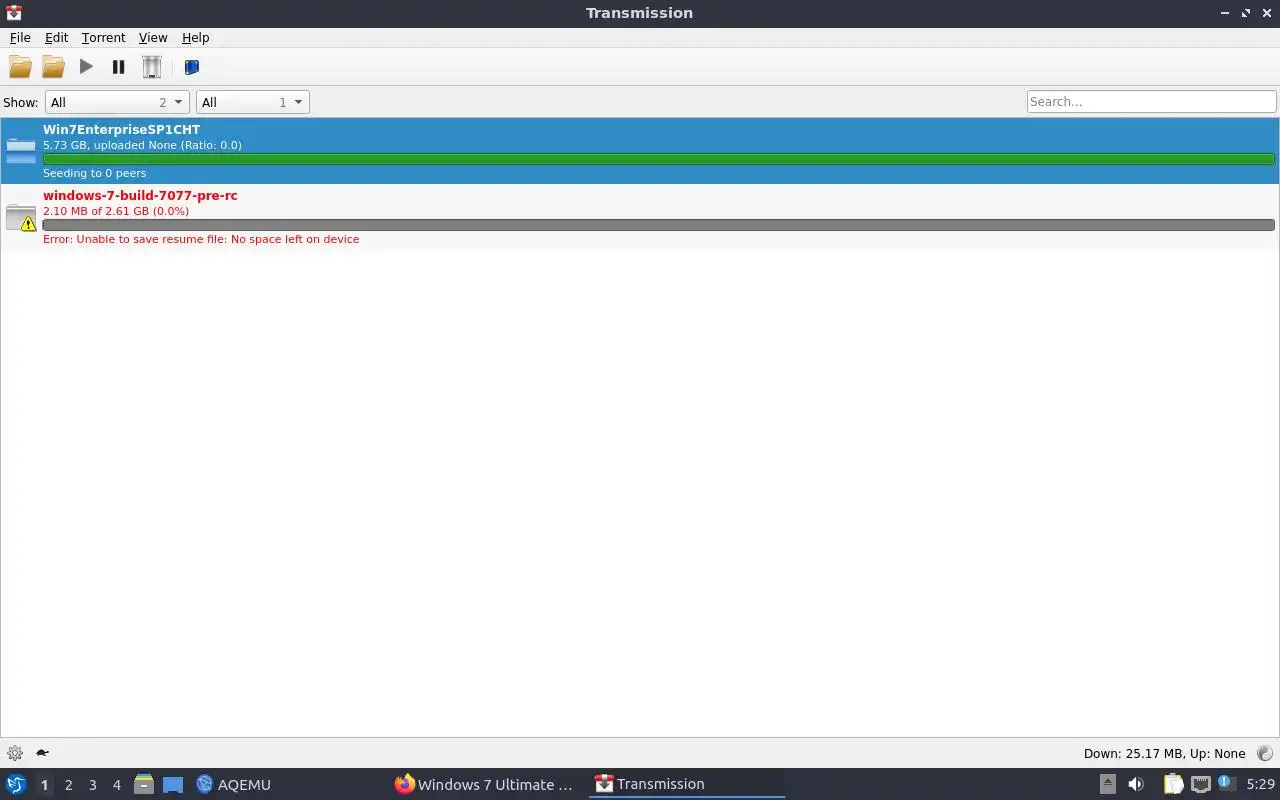Click the statistics mode icon at status bar right
The height and width of the screenshot is (800, 1280).
[x=1265, y=753]
